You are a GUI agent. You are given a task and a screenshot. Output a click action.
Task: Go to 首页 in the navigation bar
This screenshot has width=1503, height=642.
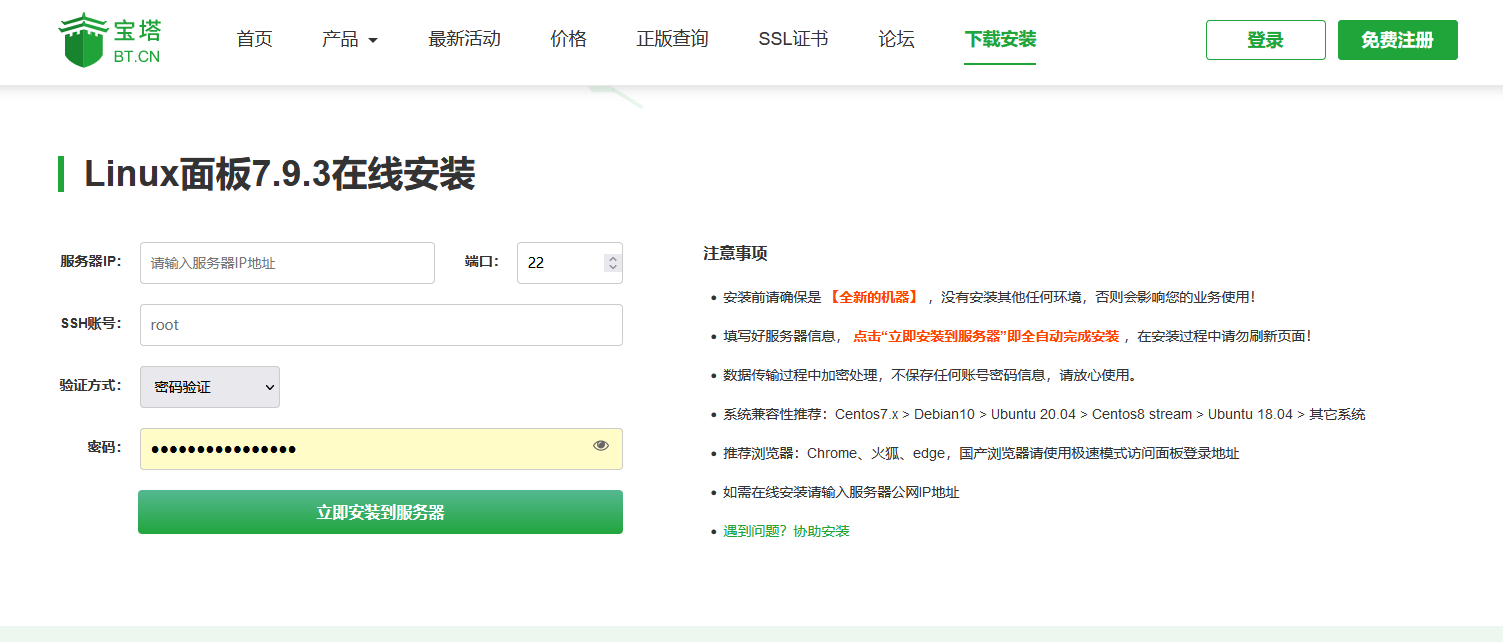[x=254, y=39]
